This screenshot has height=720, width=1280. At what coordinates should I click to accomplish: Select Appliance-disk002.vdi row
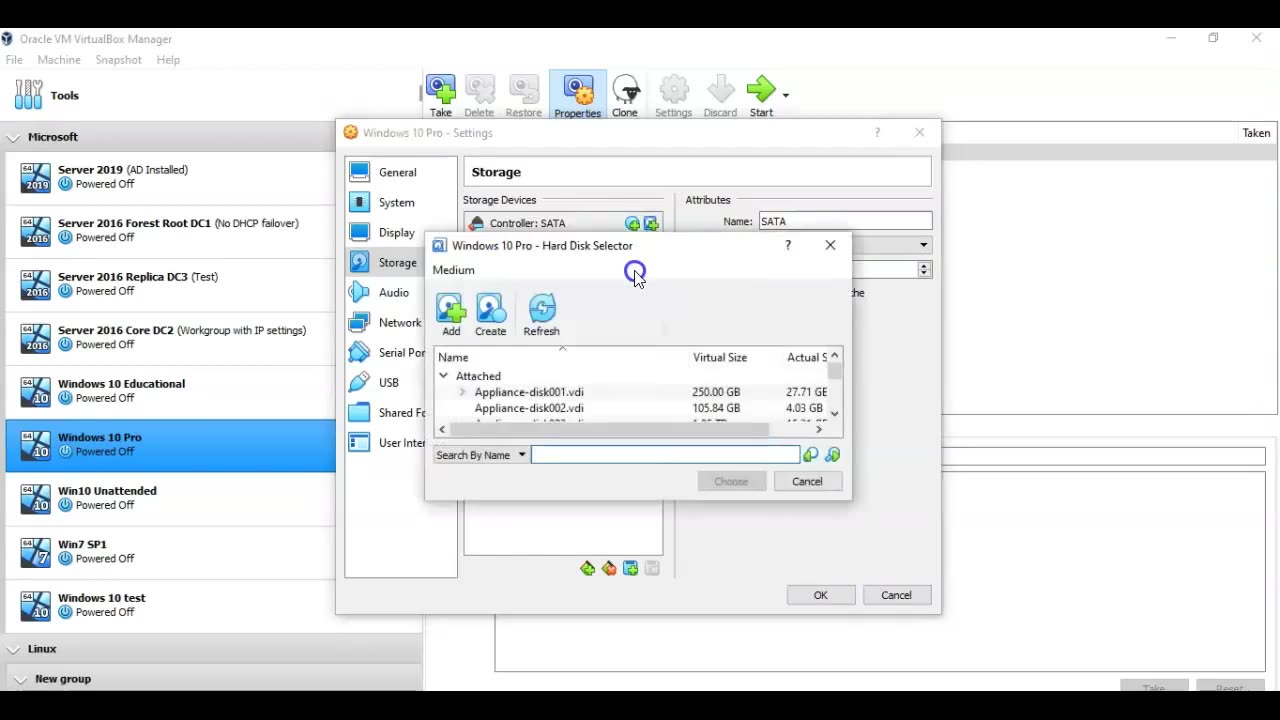click(x=632, y=408)
